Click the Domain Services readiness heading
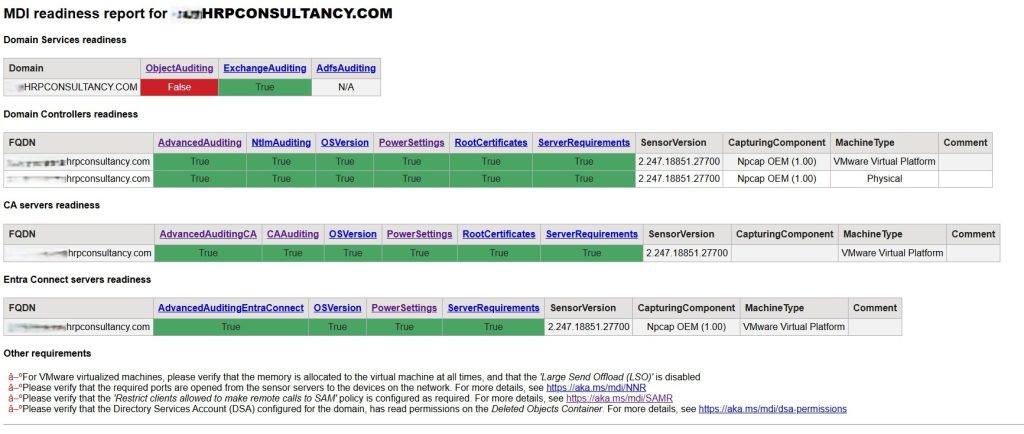The image size is (1024, 434). click(65, 40)
